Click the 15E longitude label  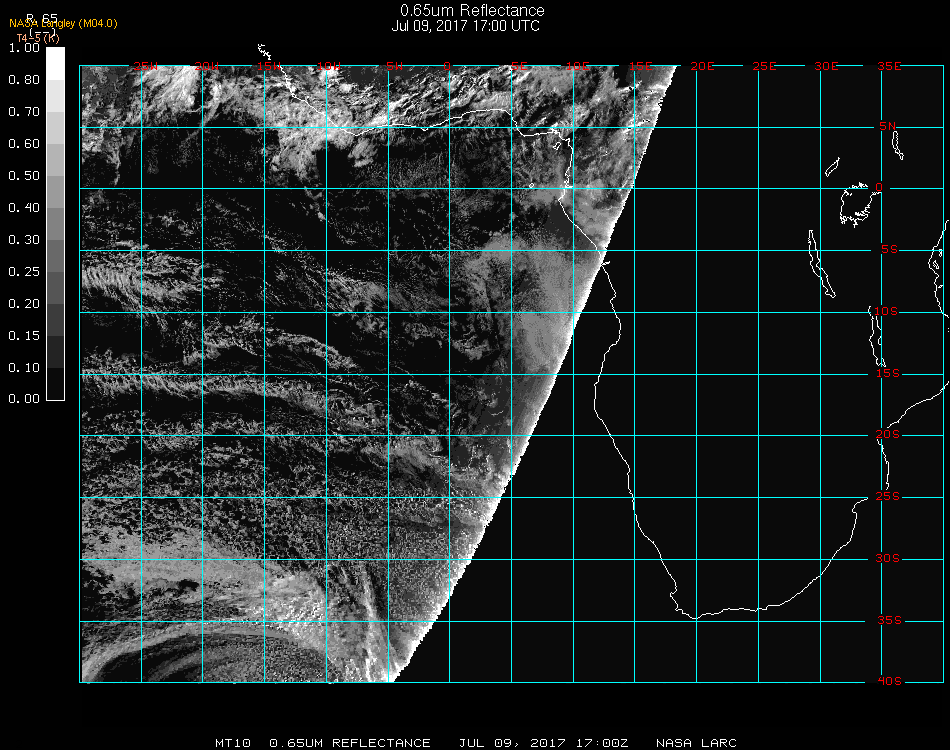click(640, 66)
